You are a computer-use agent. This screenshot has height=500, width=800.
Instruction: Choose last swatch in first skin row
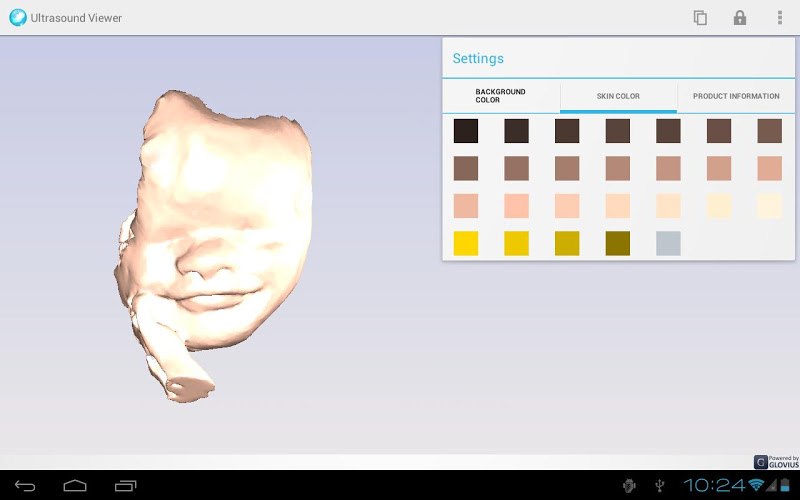pos(769,131)
